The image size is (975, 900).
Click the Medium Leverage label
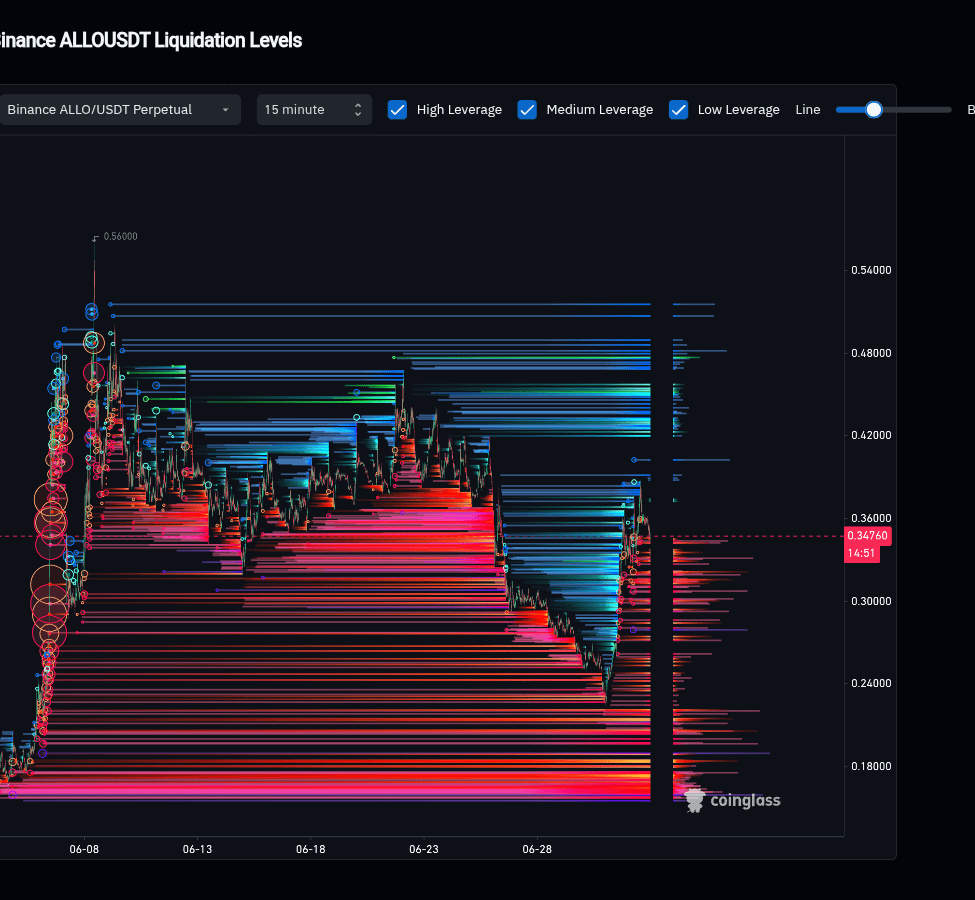[x=599, y=109]
